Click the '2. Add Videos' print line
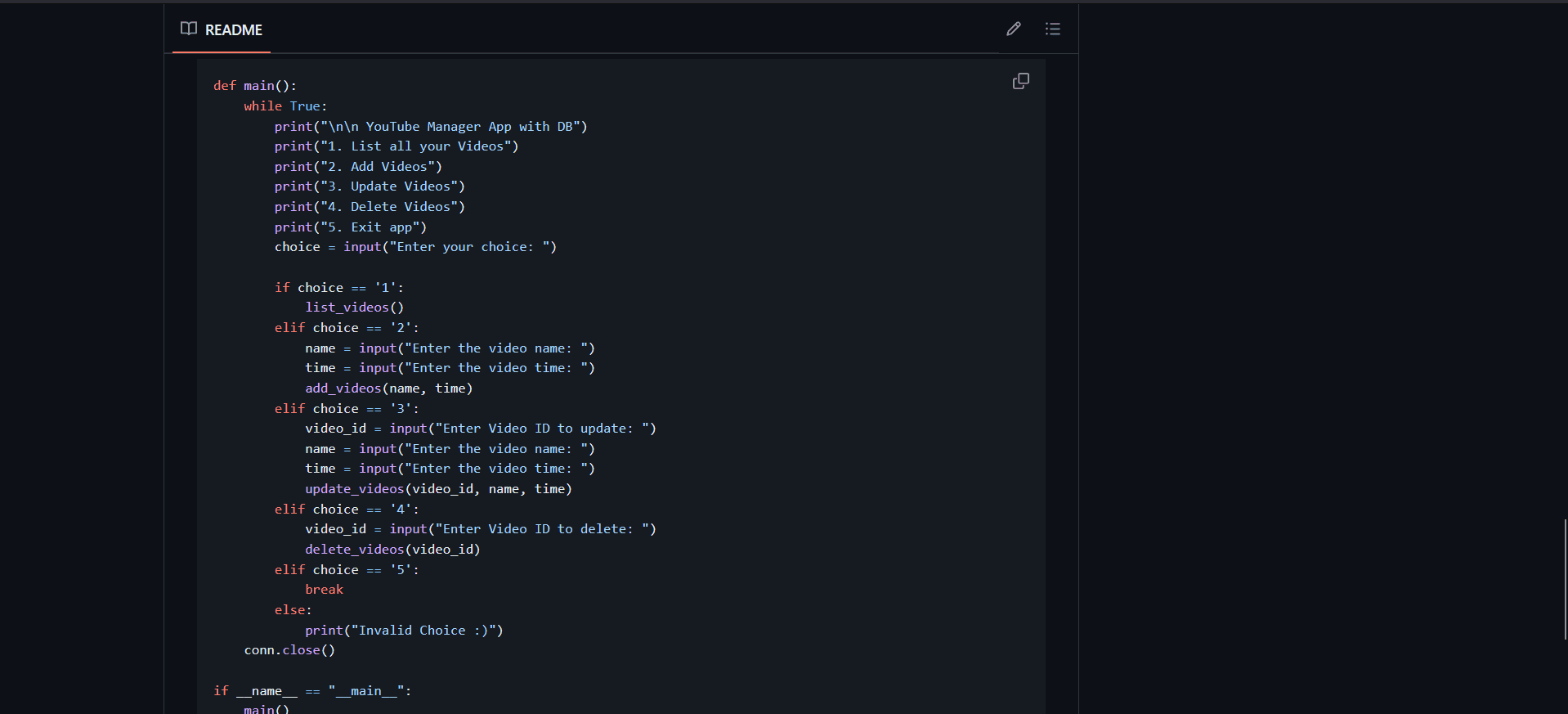The image size is (1568, 714). click(x=358, y=167)
